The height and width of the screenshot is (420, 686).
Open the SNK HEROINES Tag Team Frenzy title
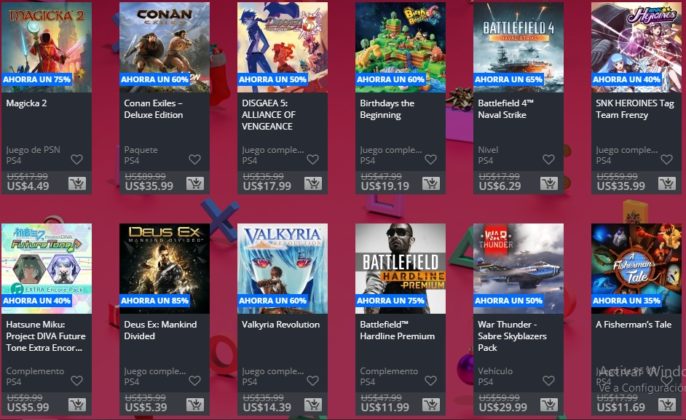[635, 109]
